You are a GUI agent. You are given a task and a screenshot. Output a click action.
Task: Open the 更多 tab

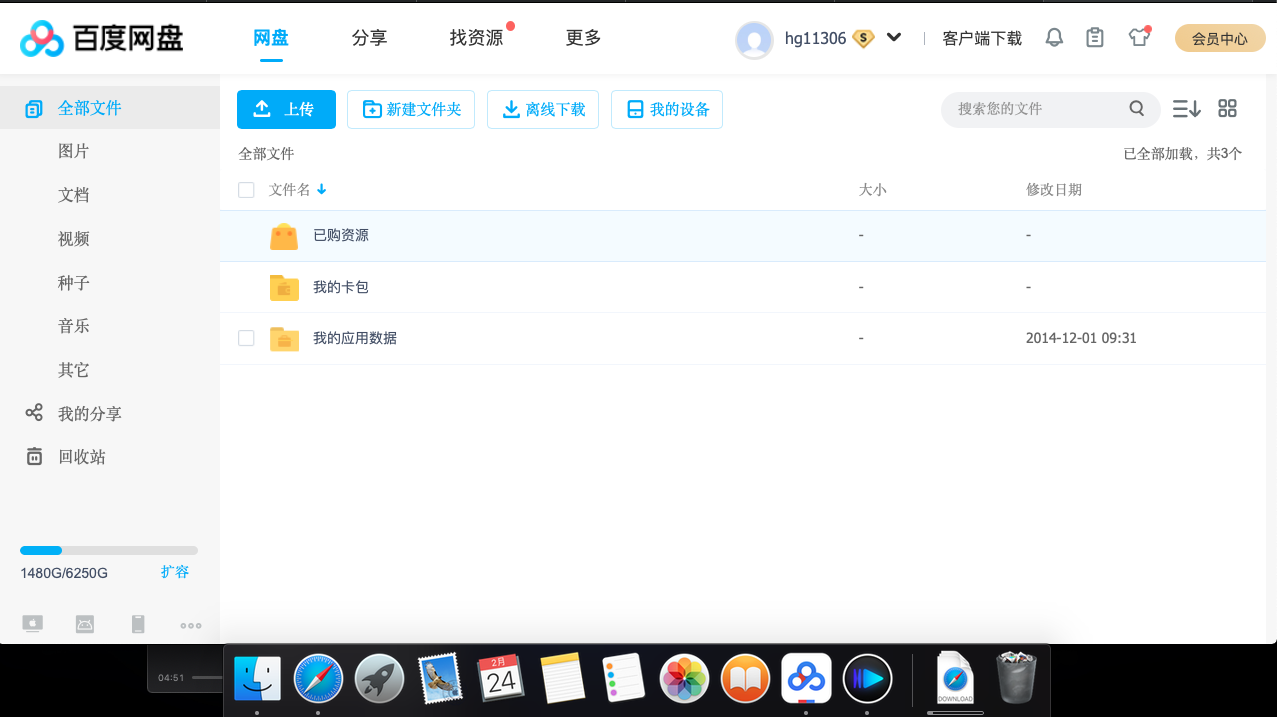pos(584,38)
